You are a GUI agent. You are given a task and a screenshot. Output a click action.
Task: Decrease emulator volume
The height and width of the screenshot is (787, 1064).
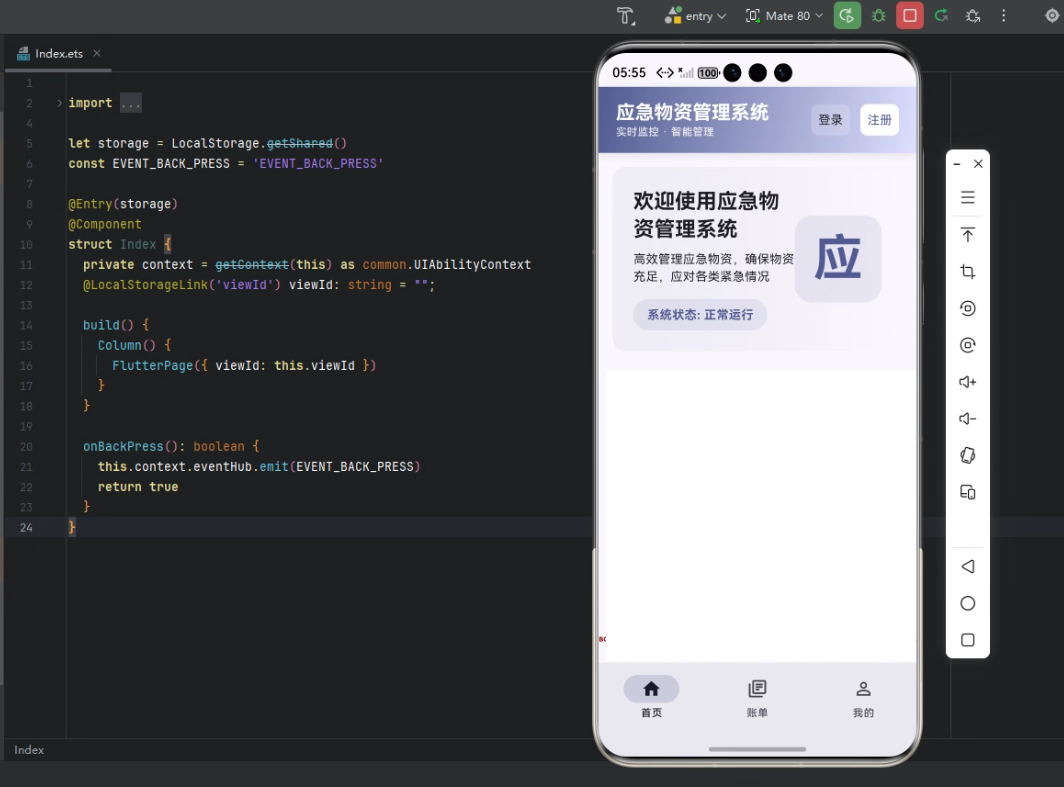(x=968, y=419)
